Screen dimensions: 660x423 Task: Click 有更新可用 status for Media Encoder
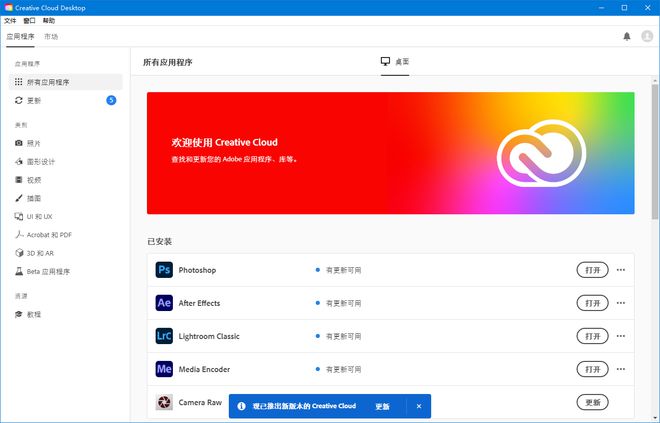[x=343, y=370]
